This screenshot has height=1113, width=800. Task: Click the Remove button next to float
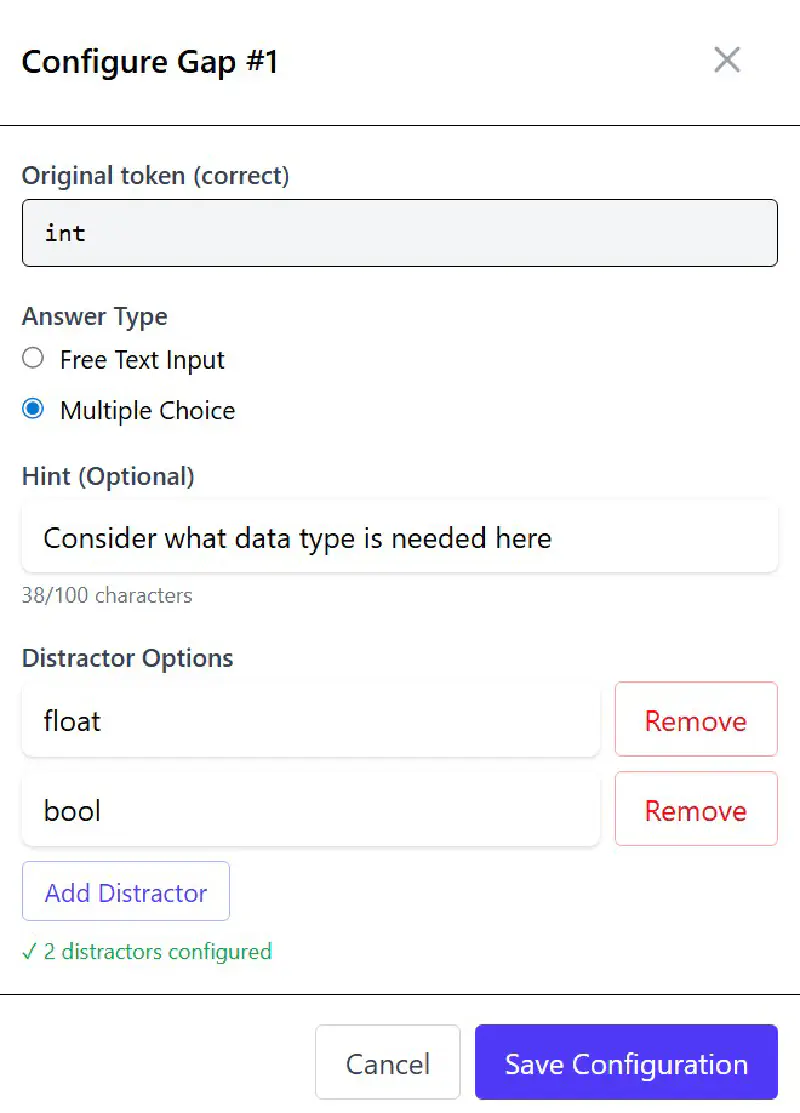(696, 719)
